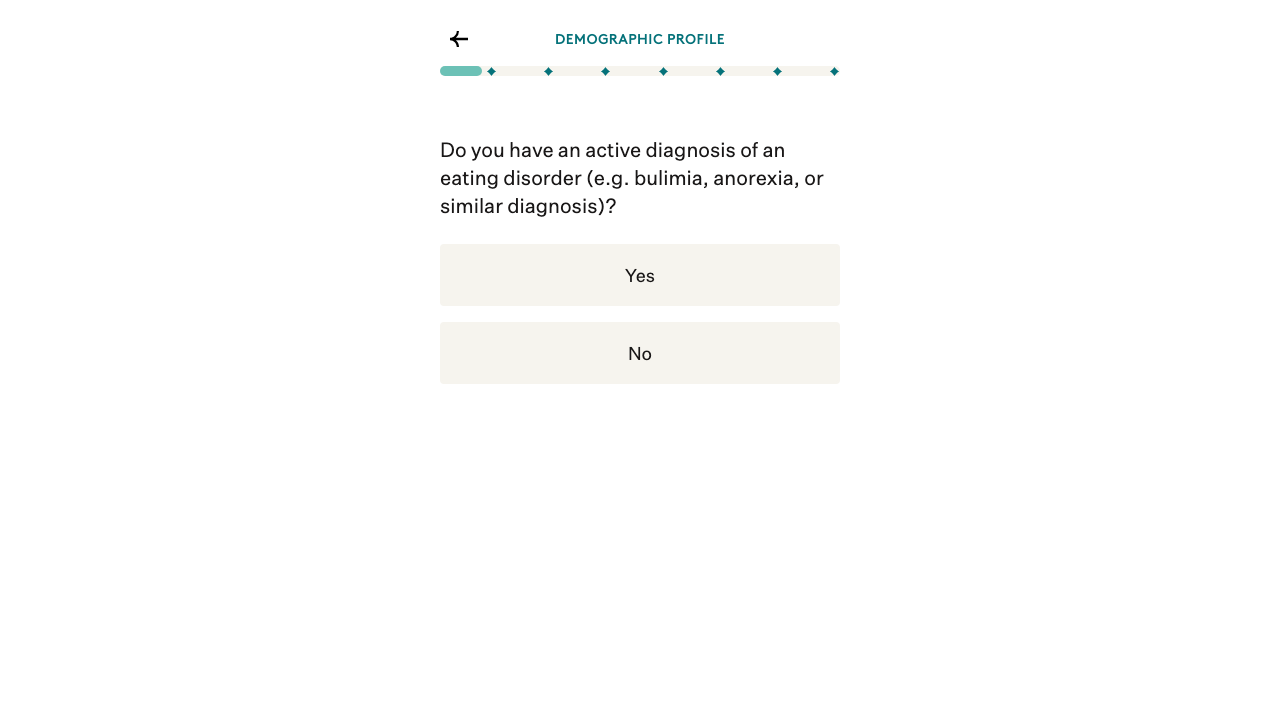The image size is (1280, 720).
Task: Click the fourth diamond marker
Action: (663, 71)
